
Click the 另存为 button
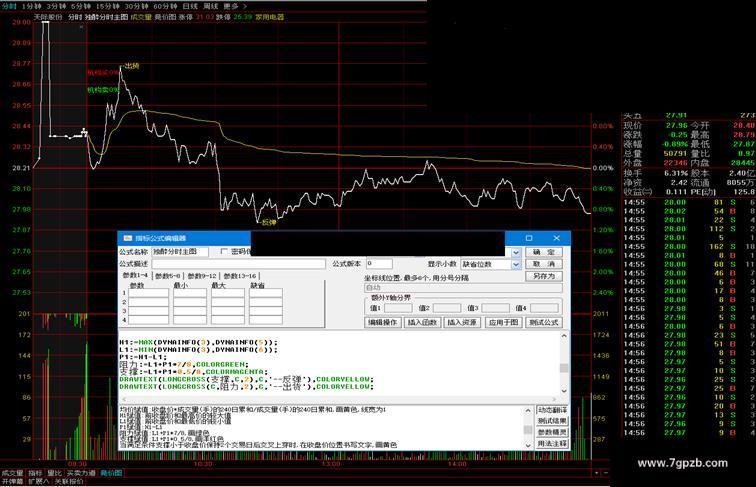[x=544, y=276]
